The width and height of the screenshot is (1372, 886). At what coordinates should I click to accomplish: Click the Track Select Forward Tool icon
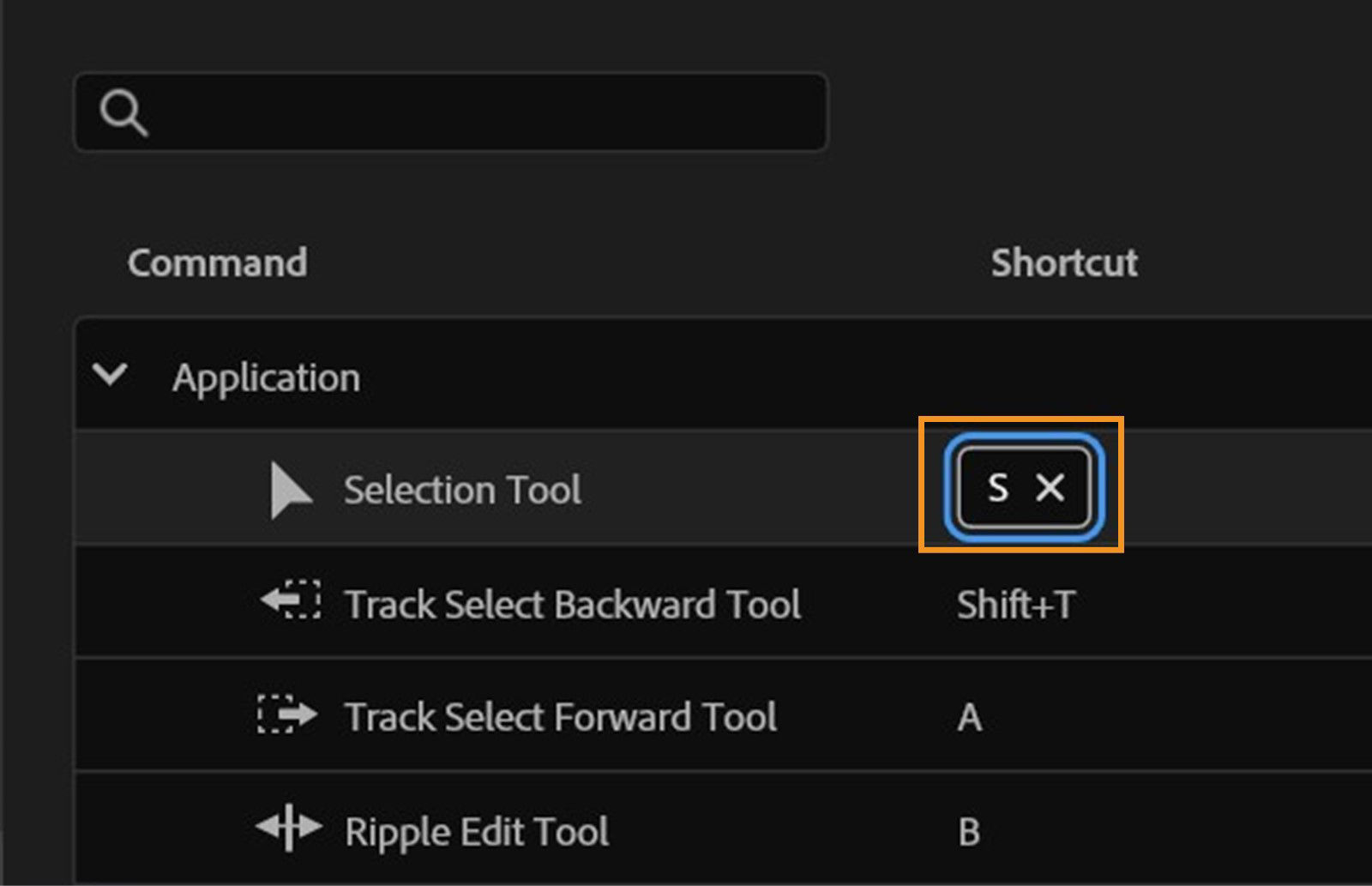[x=288, y=716]
